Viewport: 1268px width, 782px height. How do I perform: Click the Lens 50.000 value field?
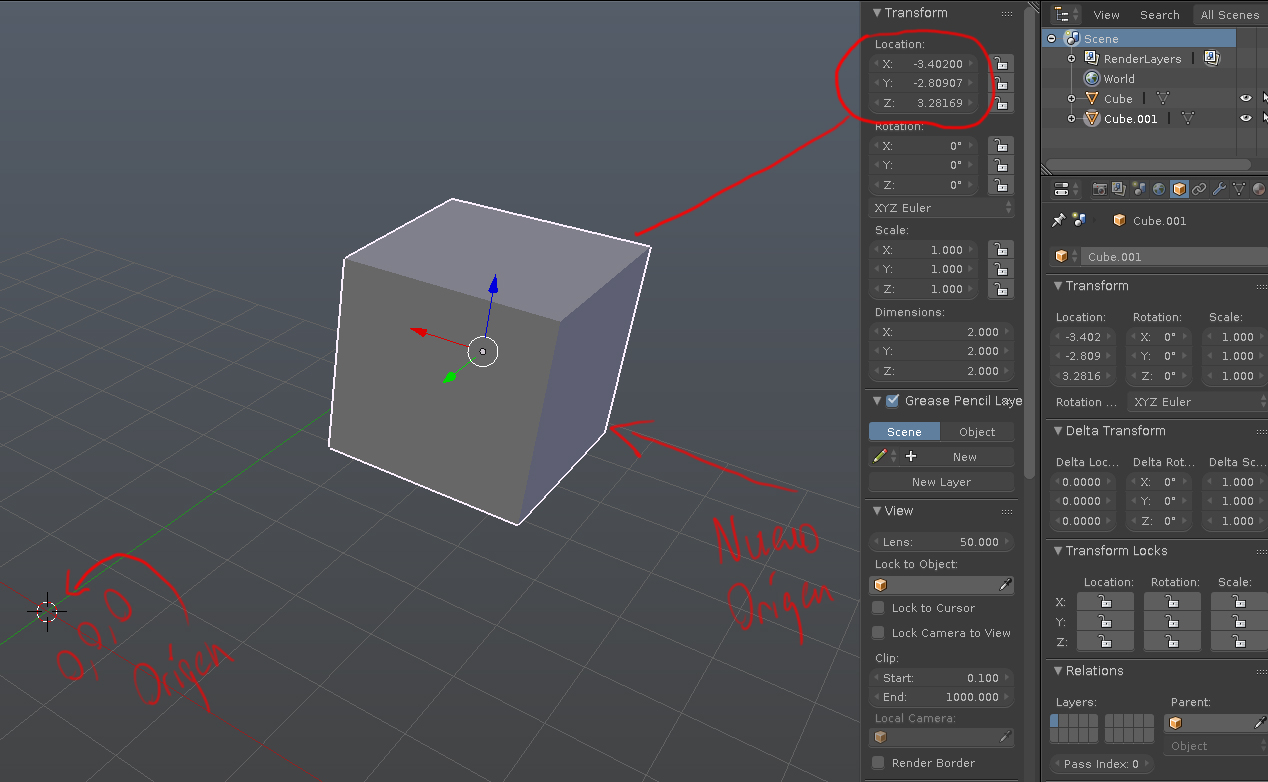click(x=941, y=542)
